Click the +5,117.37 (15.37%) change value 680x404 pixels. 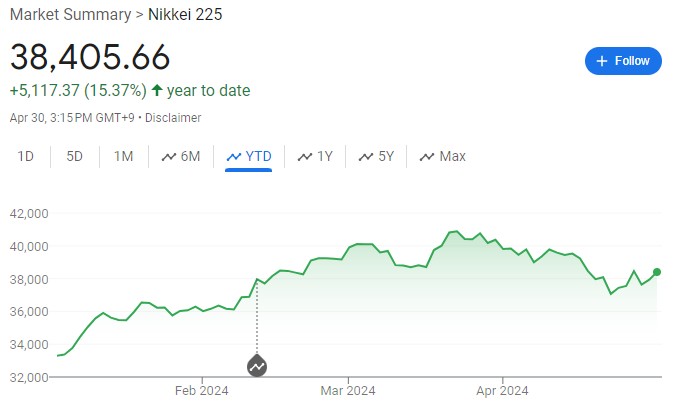tap(76, 91)
